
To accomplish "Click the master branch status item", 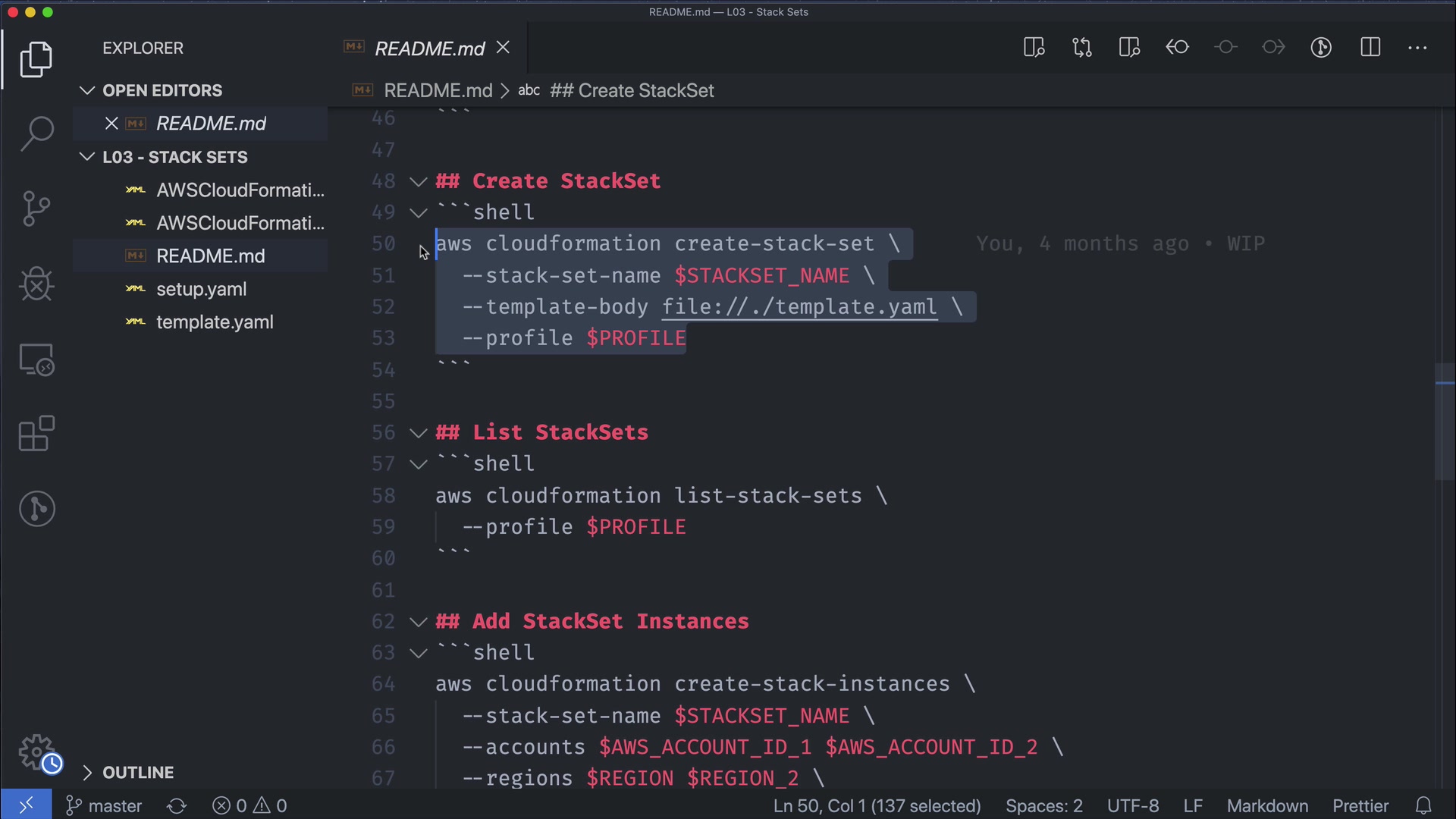I will click(x=105, y=805).
